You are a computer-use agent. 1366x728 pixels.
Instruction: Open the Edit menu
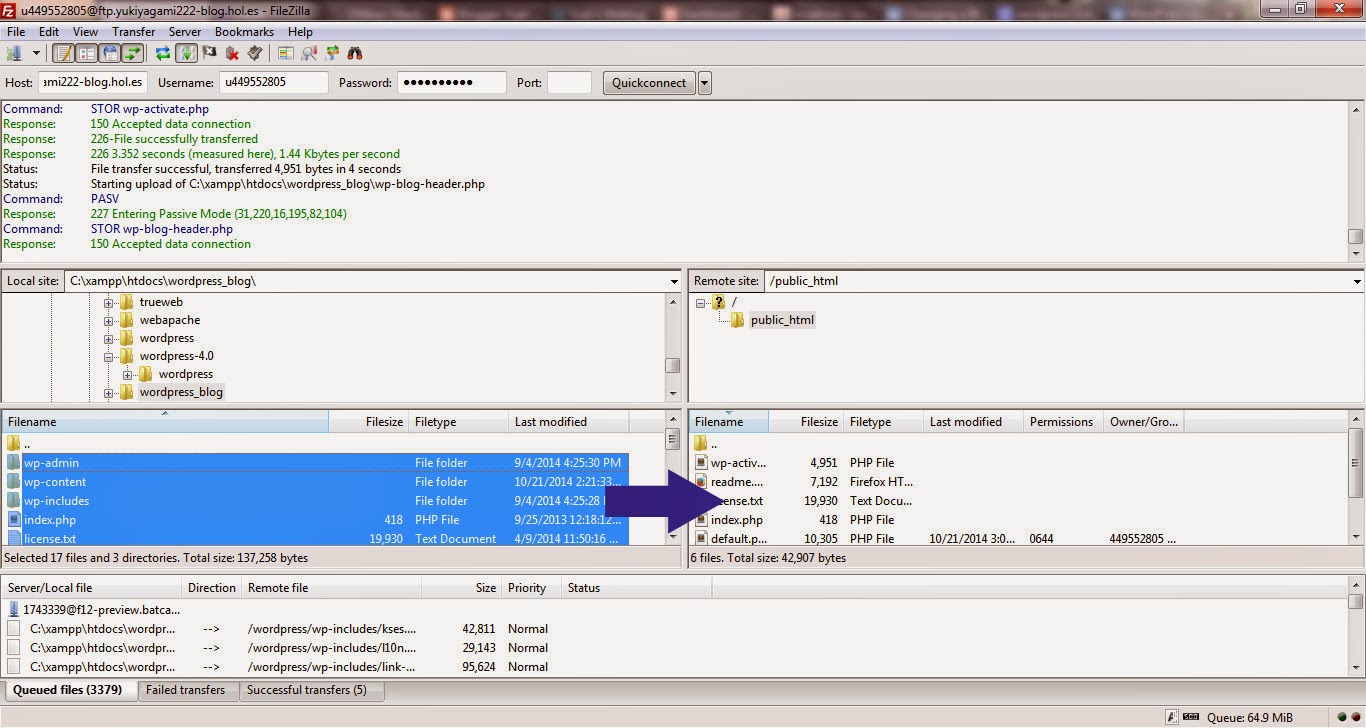click(49, 32)
